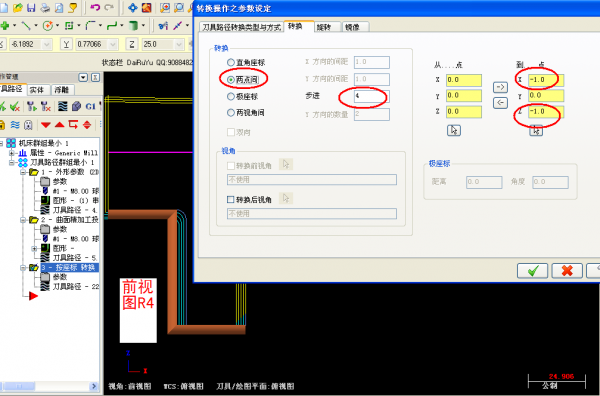Viewport: 600px width, 396px height.
Task: Switch to the 镜像 tab
Action: point(355,27)
